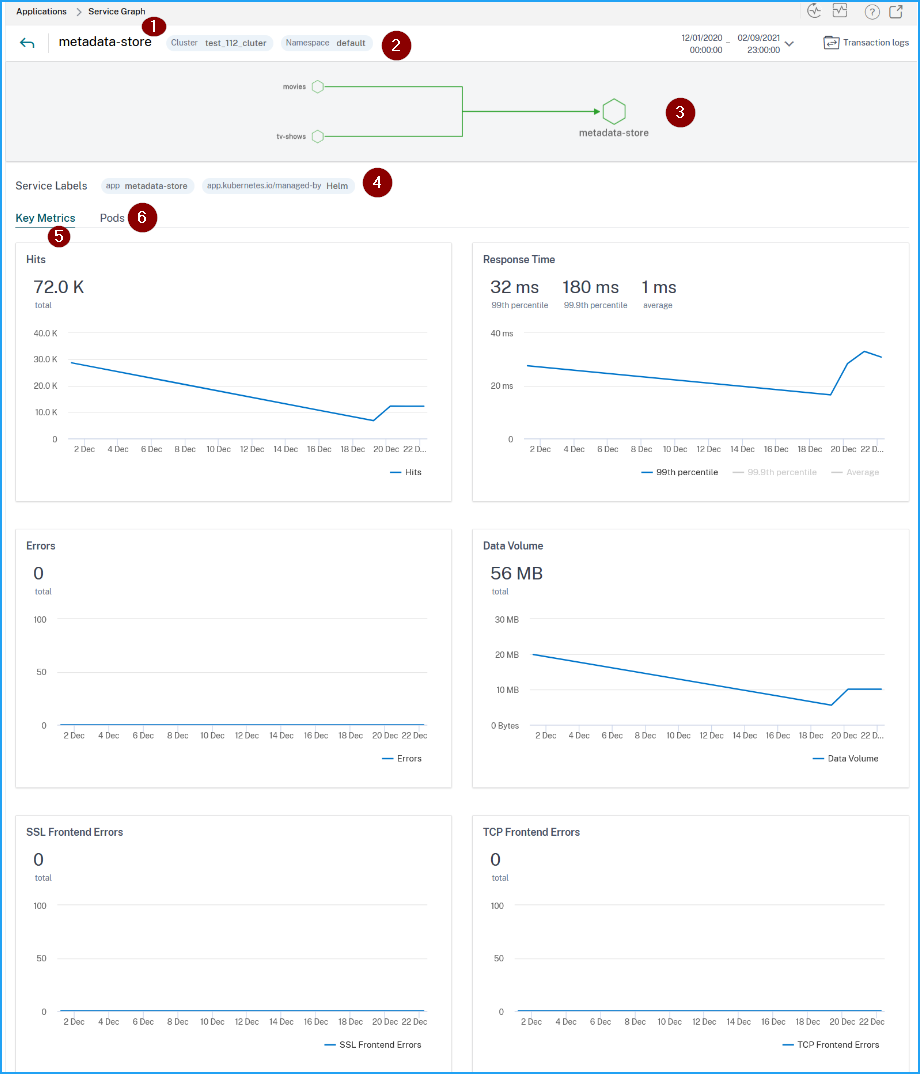Screen dimensions: 920x1074
Task: Click the circular pulse activity icon
Action: coord(814,11)
